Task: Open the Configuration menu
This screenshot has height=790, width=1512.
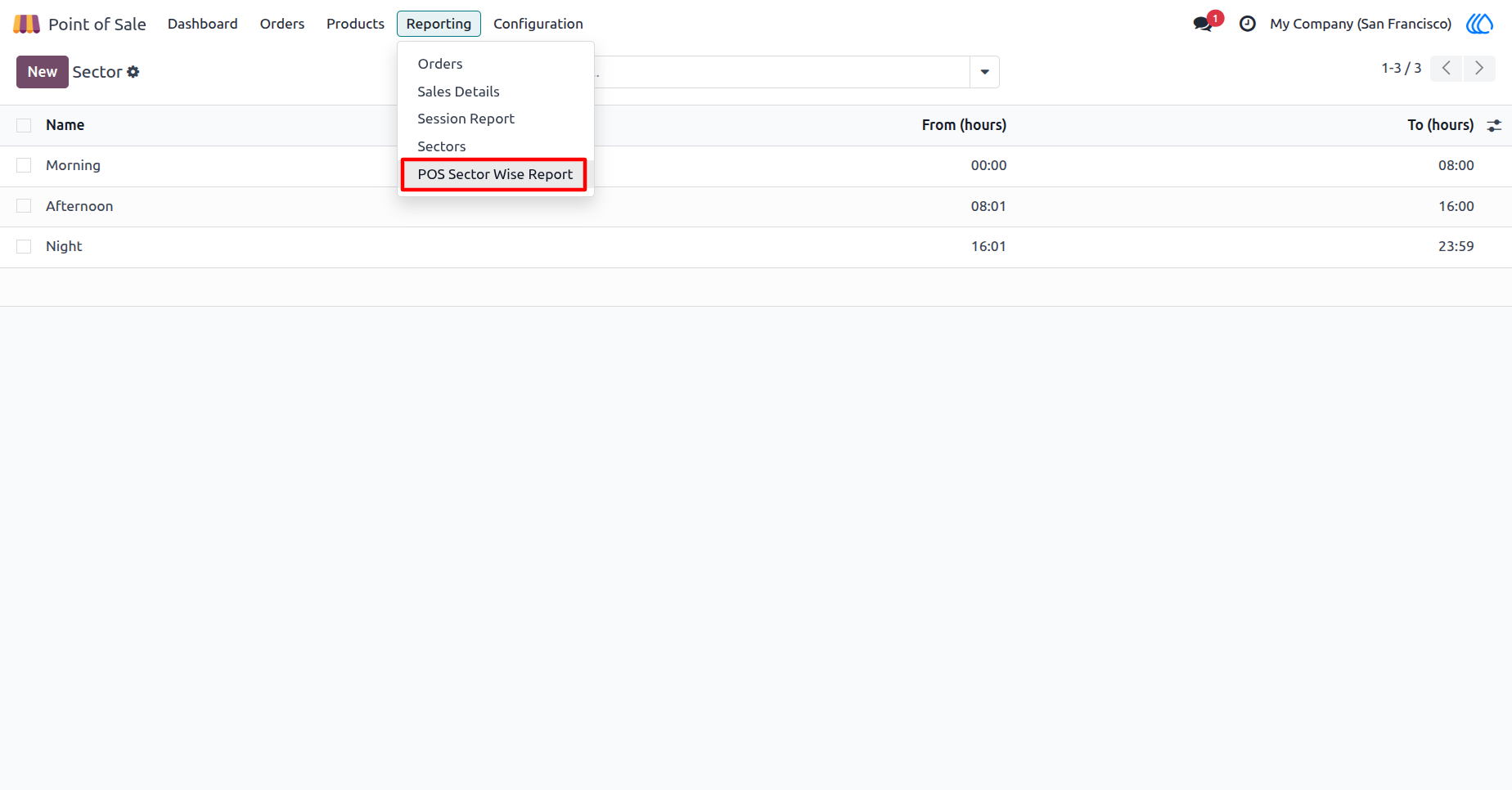Action: click(x=538, y=24)
